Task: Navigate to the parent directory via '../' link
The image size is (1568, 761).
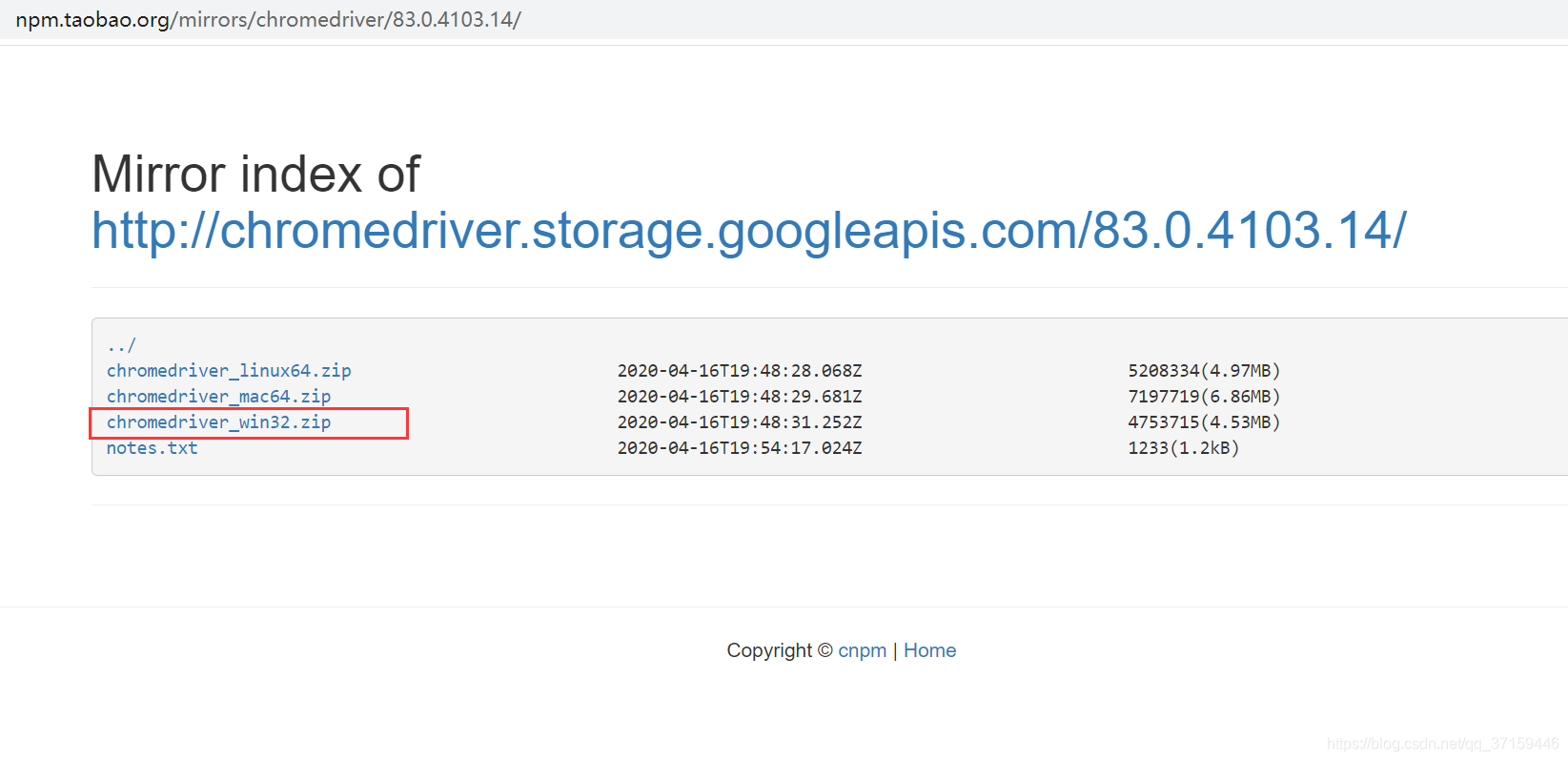Action: pos(120,344)
